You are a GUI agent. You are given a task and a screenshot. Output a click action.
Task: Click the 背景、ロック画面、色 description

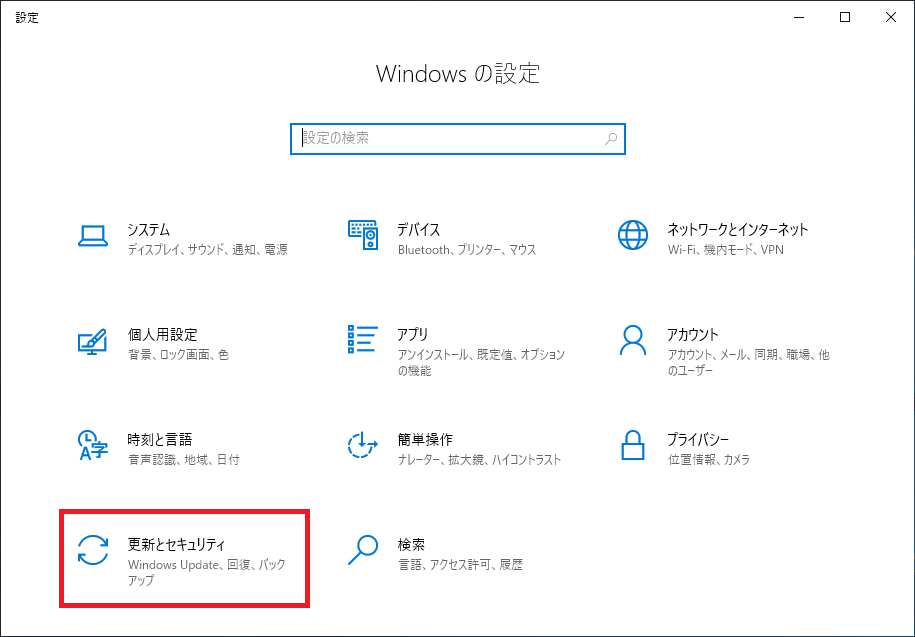click(x=179, y=355)
